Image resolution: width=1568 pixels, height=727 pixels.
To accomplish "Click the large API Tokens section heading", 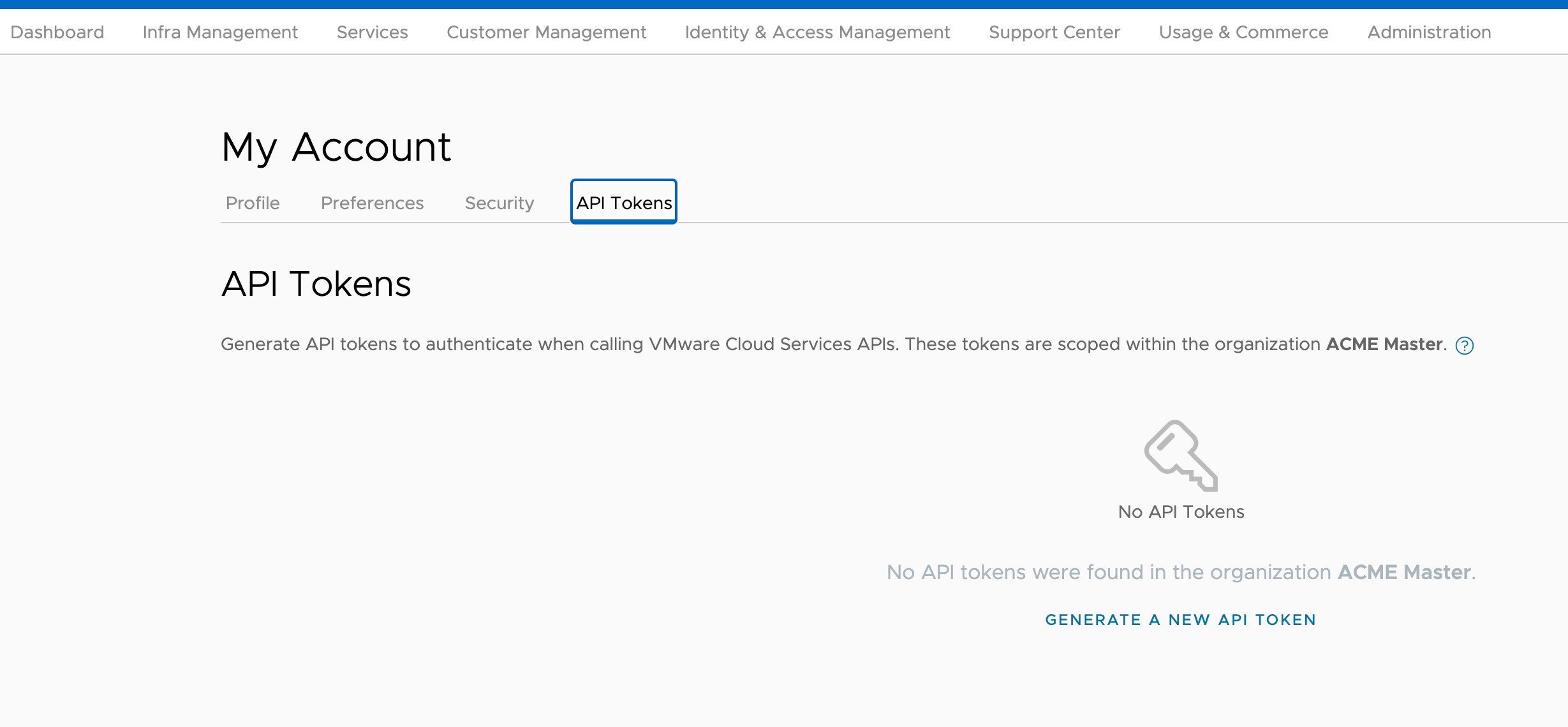I will 316,284.
